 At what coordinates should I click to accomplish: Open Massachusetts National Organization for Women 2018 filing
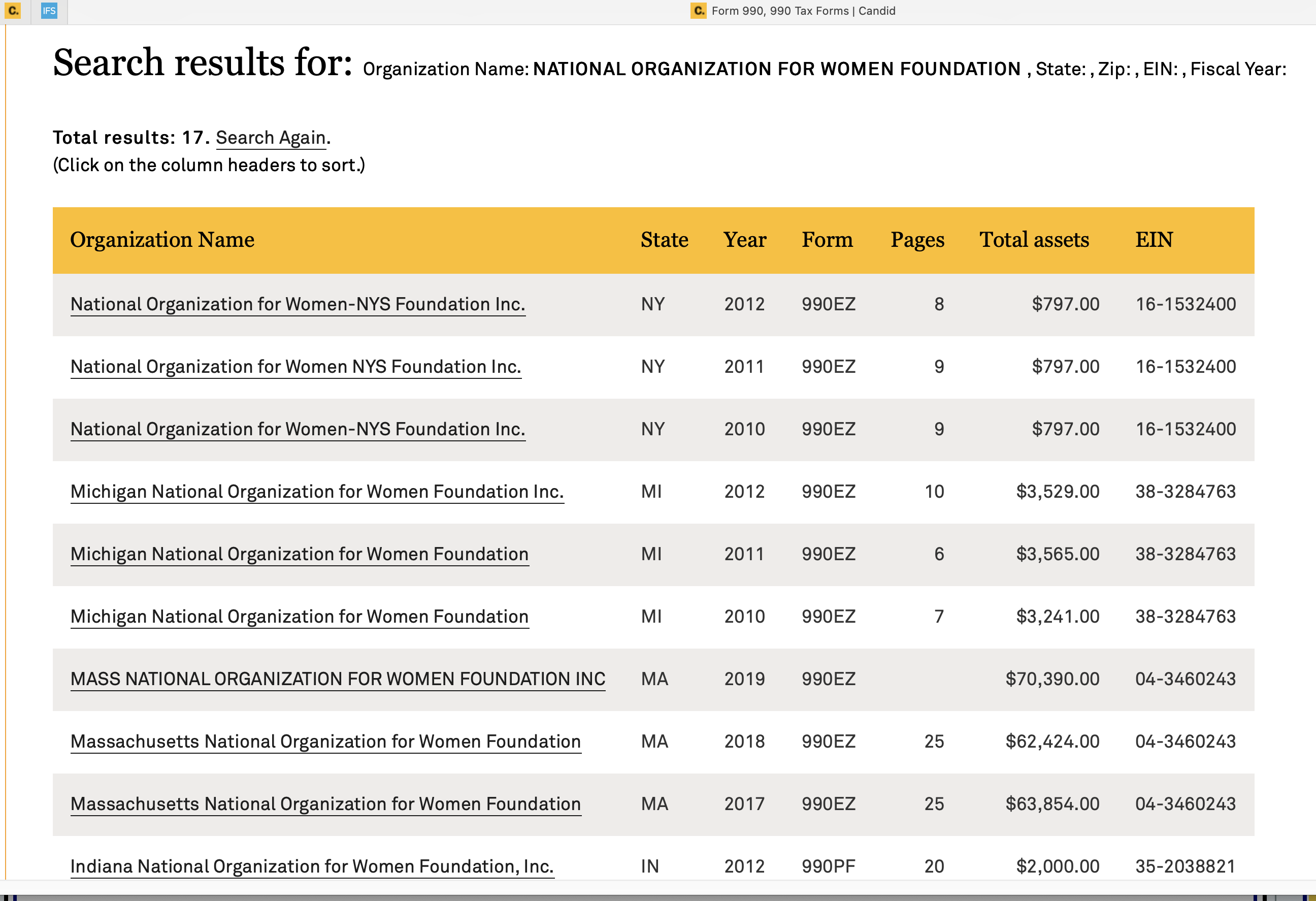[x=325, y=742]
